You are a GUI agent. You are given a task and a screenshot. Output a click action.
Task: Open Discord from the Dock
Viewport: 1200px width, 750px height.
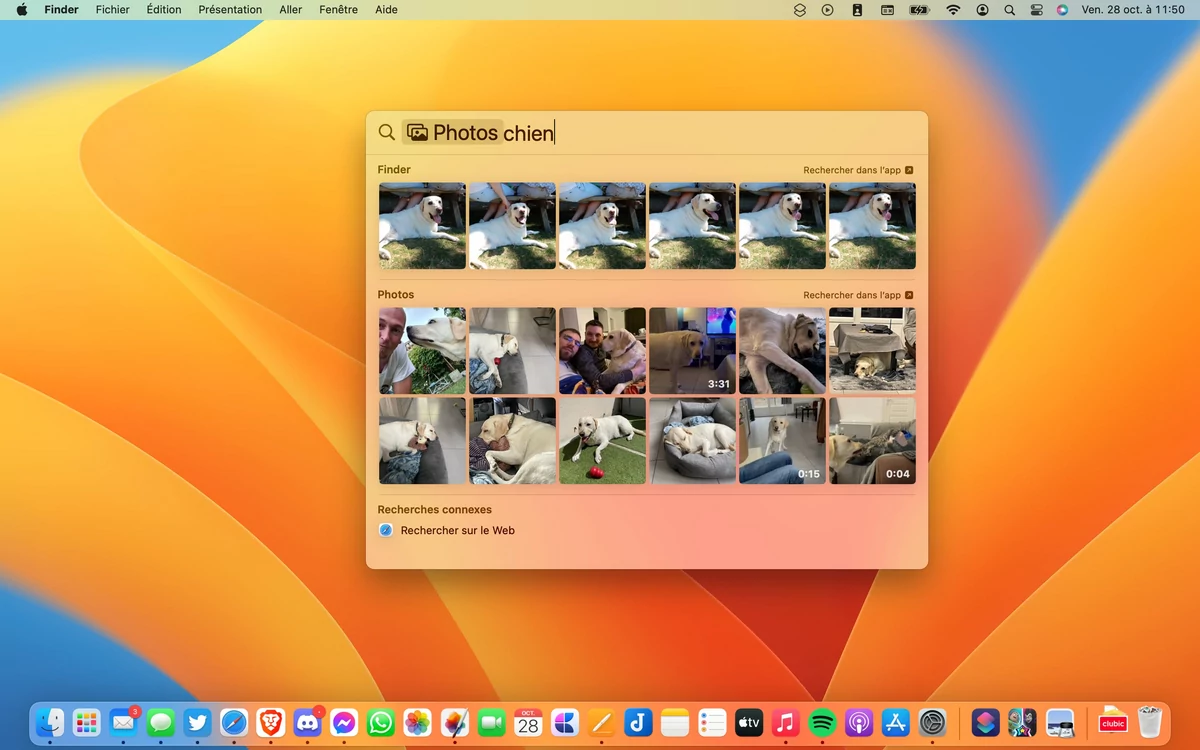click(308, 722)
